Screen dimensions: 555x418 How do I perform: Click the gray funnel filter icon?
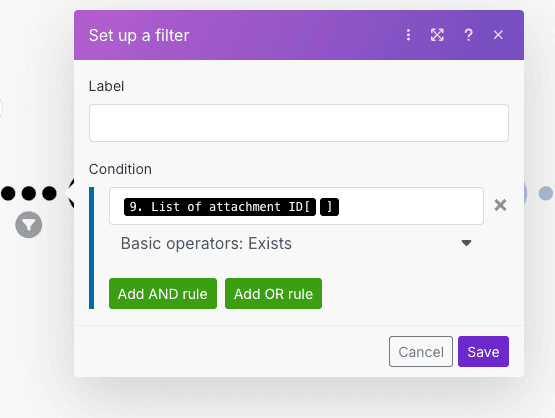[x=29, y=225]
